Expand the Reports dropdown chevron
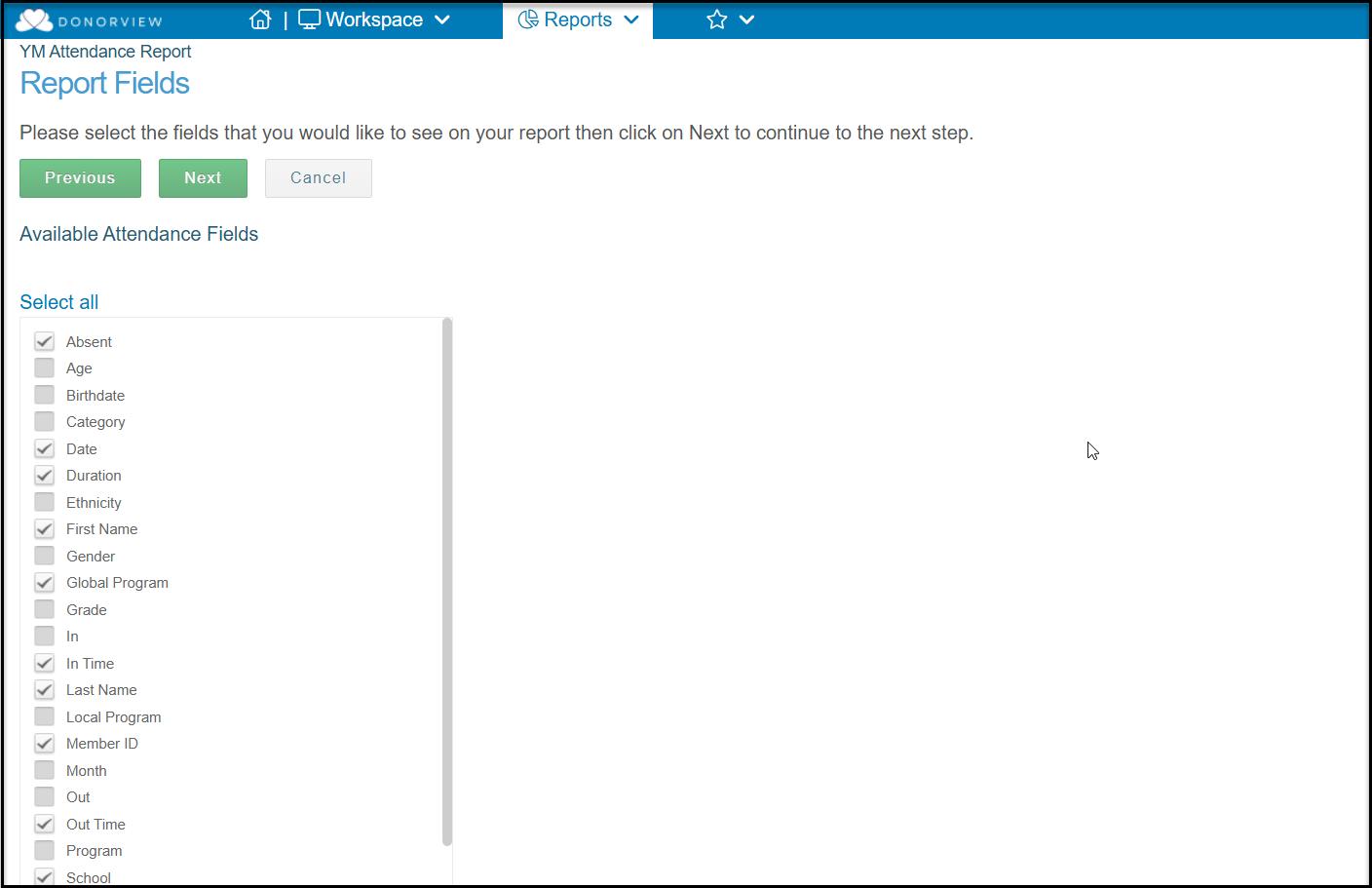The height and width of the screenshot is (888, 1372). point(631,19)
